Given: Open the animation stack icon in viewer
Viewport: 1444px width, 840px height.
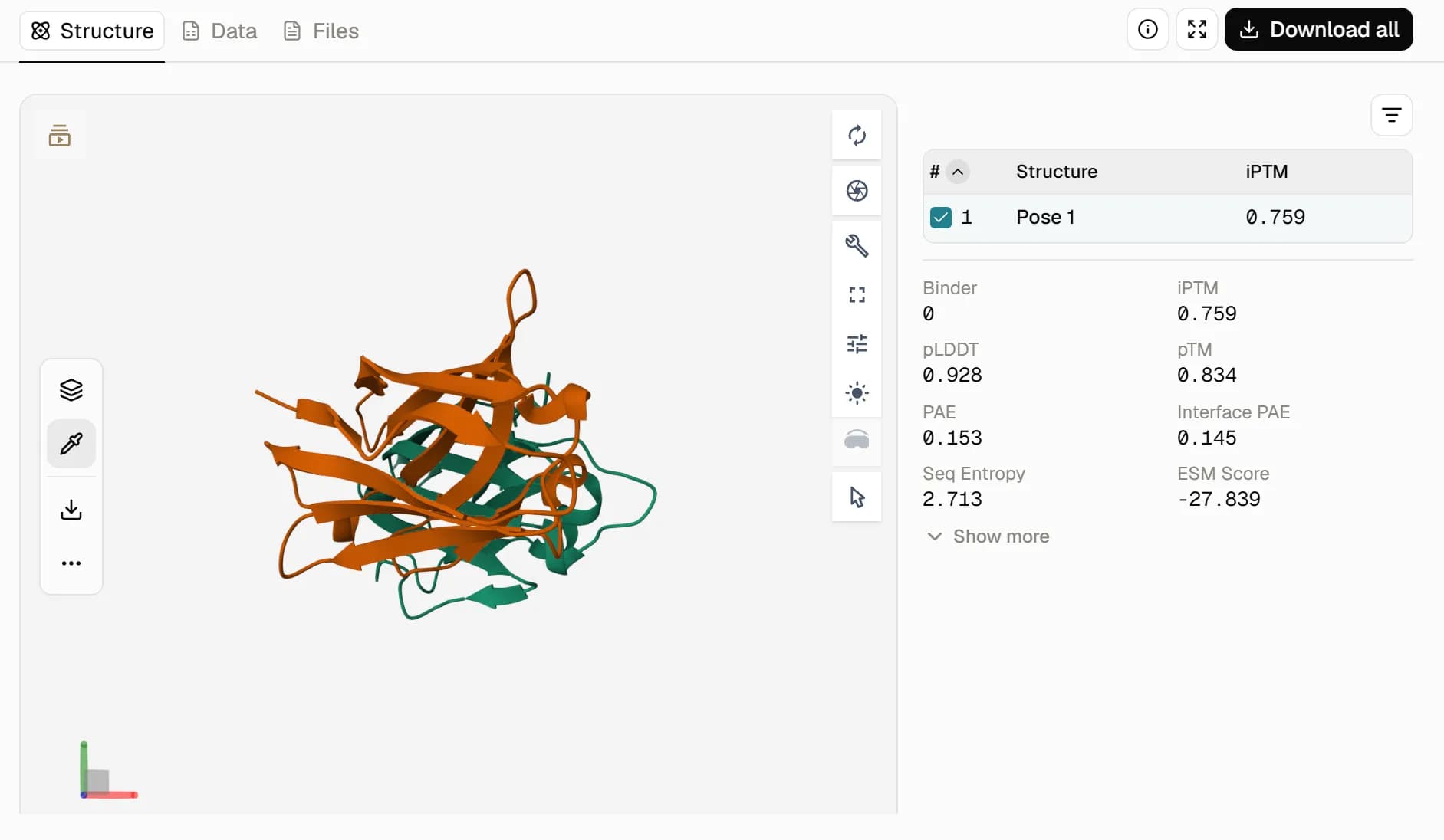Looking at the screenshot, I should (60, 136).
